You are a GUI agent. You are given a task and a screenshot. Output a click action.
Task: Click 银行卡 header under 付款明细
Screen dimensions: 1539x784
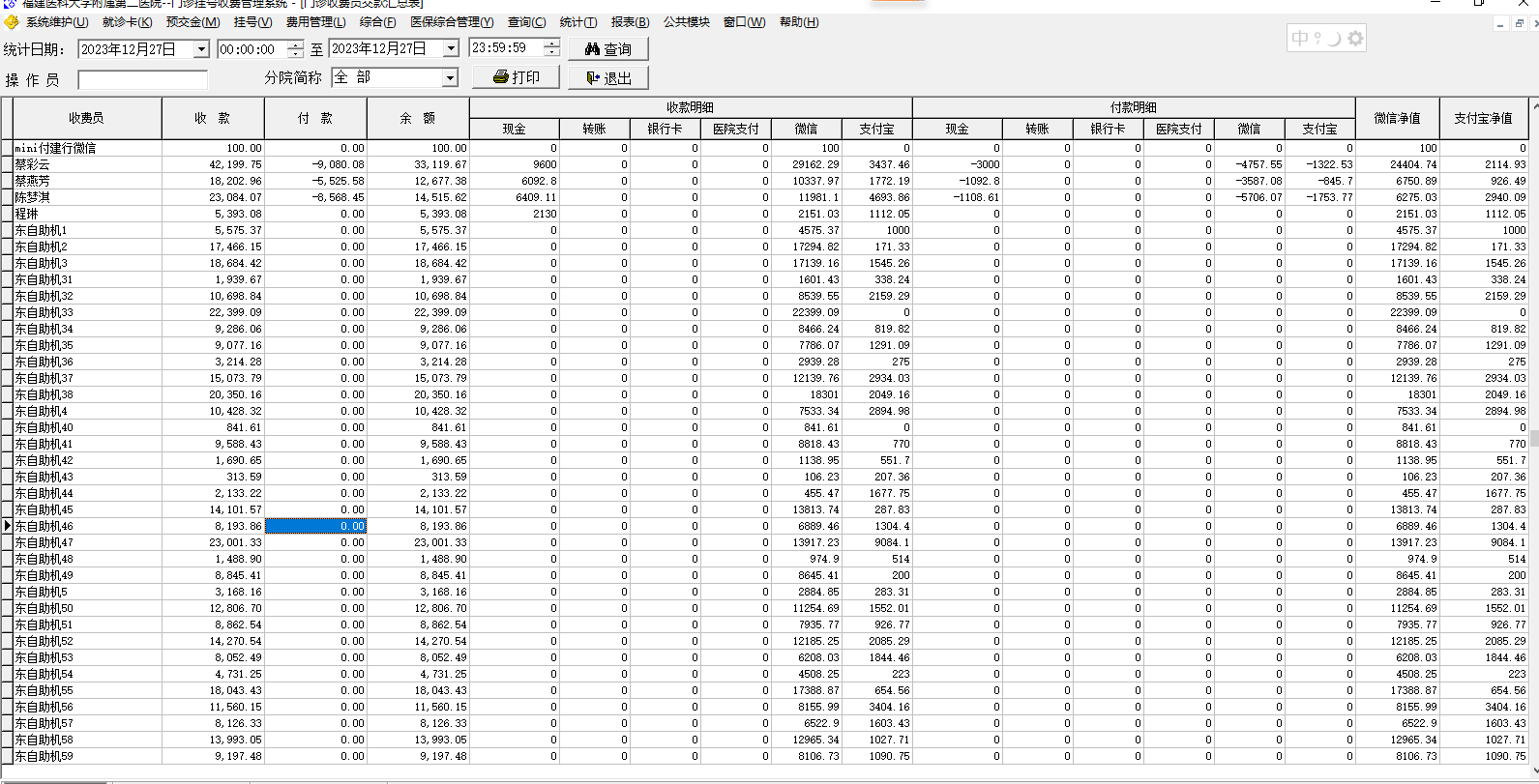1109,129
